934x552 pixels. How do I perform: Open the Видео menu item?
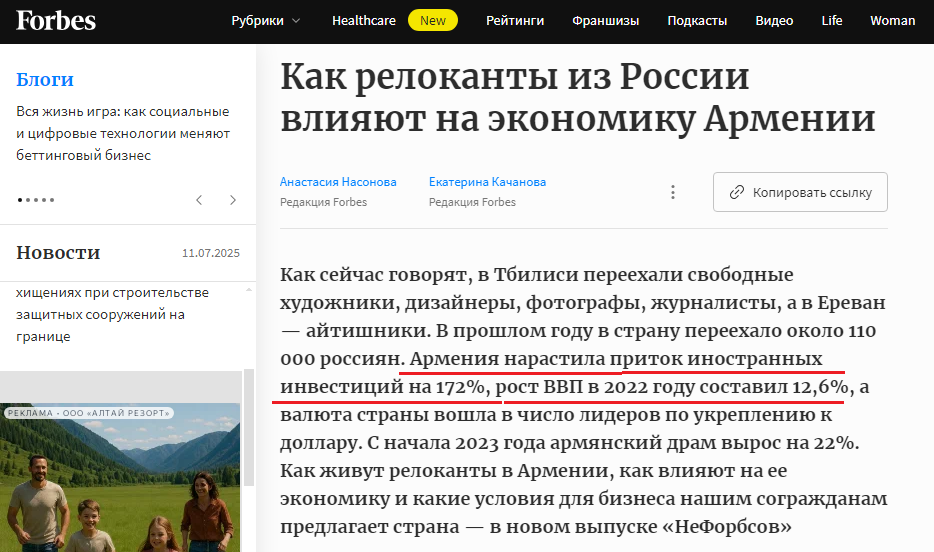(774, 21)
